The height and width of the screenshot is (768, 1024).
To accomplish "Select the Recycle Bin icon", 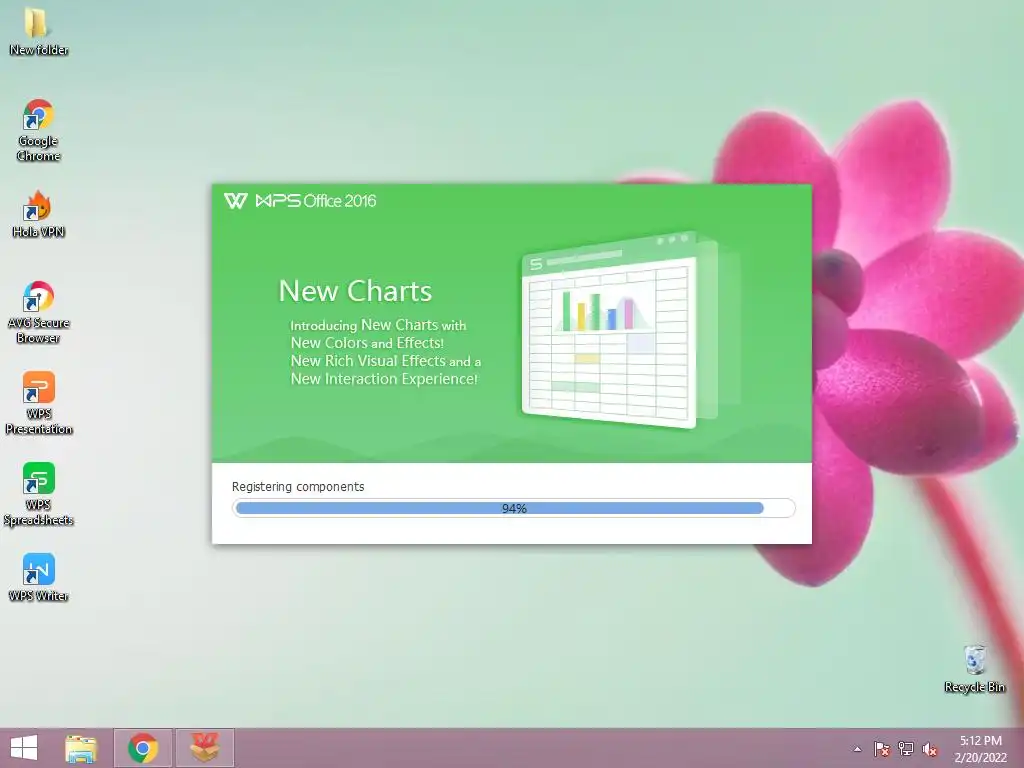I will tap(974, 669).
